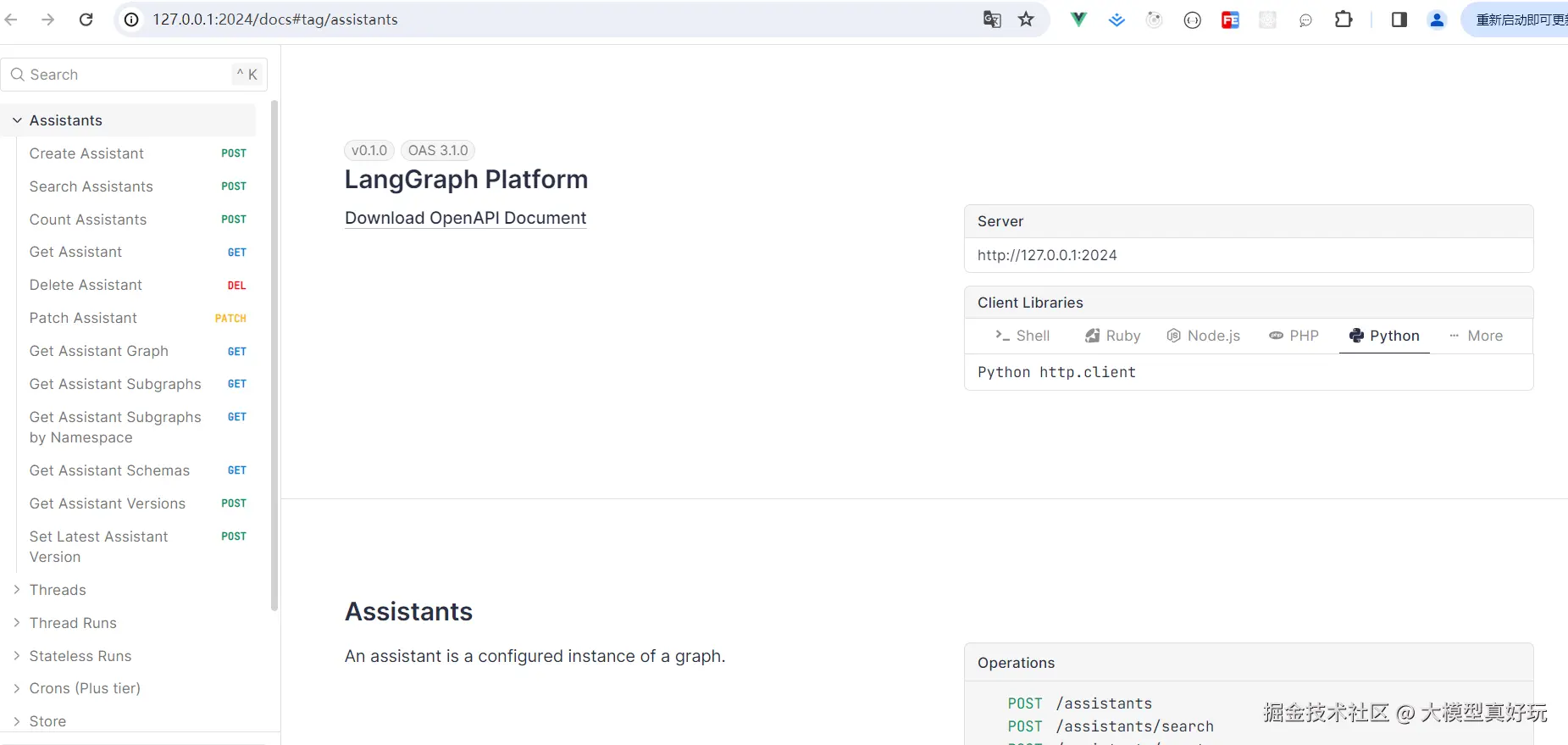Click the Vue devtools extension icon

1078,19
